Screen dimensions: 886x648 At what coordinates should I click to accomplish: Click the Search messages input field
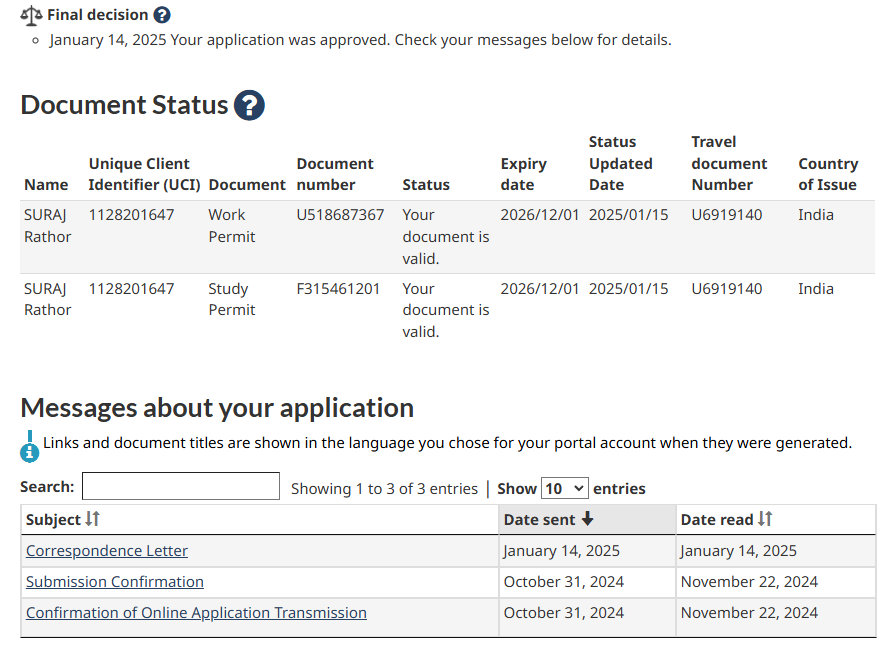point(181,487)
